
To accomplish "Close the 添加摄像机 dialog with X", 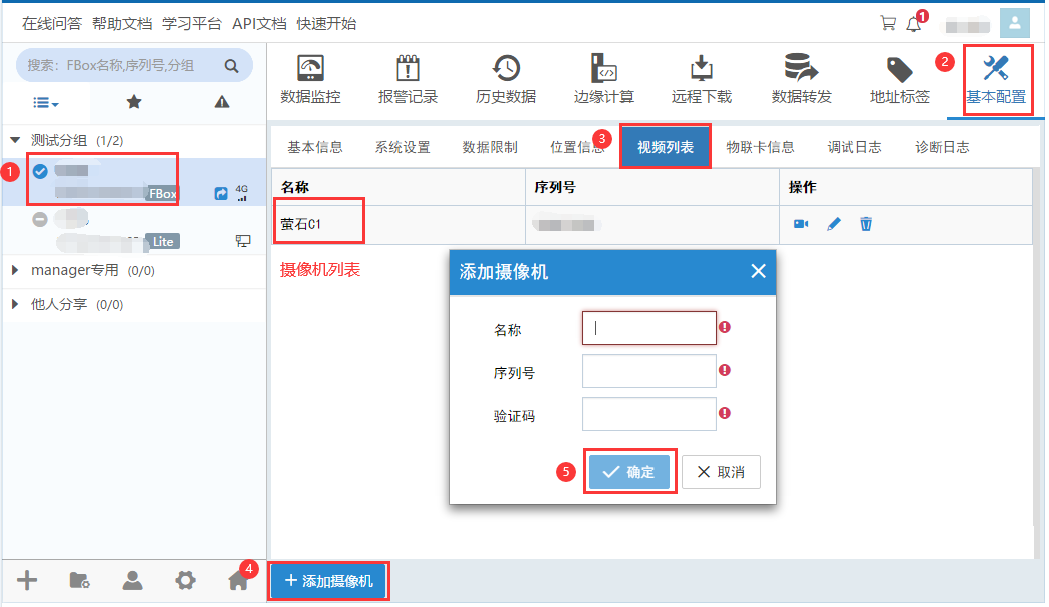I will [x=758, y=271].
